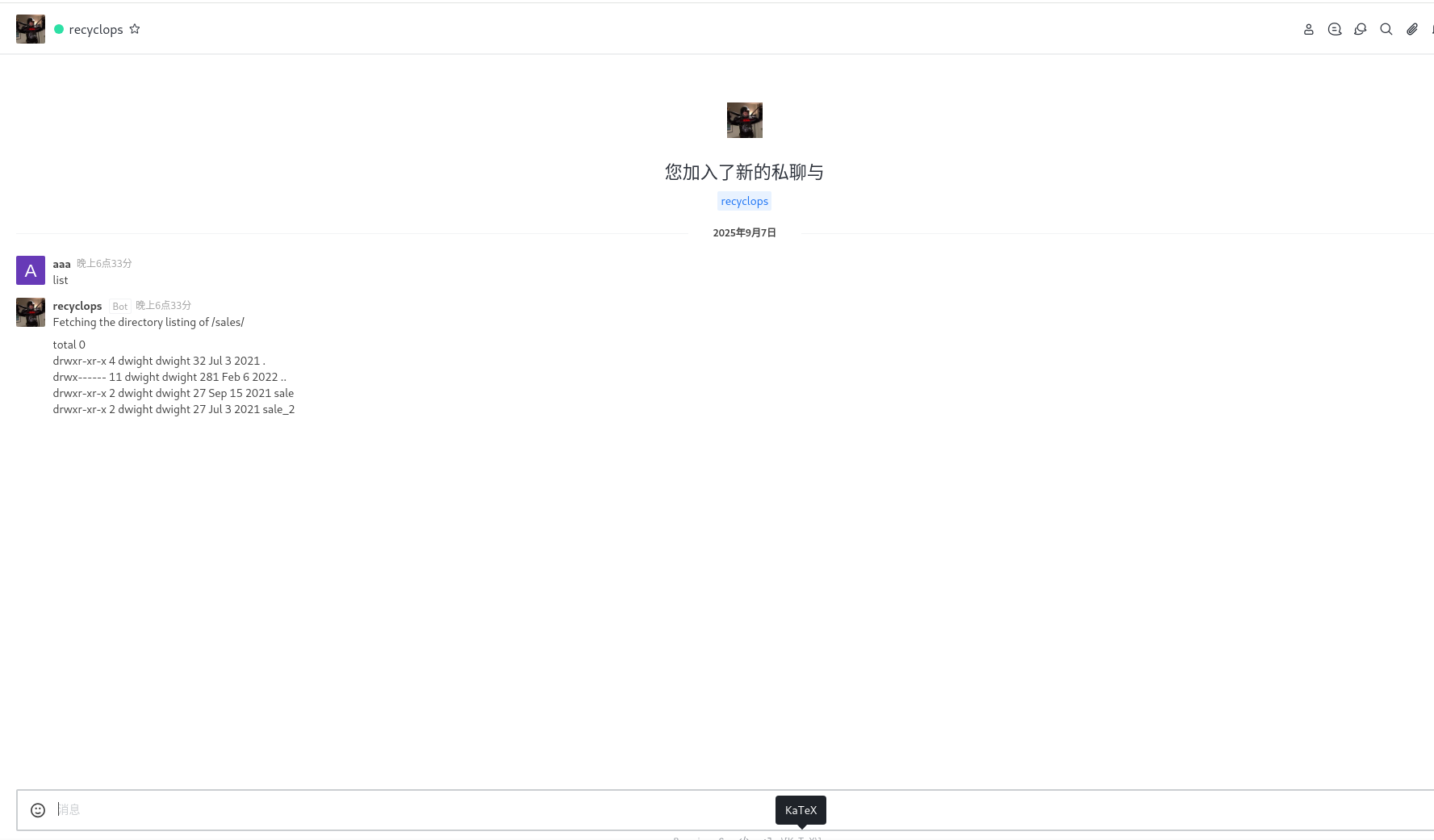This screenshot has width=1434, height=840.
Task: Click recyclops username on bot message
Action: click(77, 306)
